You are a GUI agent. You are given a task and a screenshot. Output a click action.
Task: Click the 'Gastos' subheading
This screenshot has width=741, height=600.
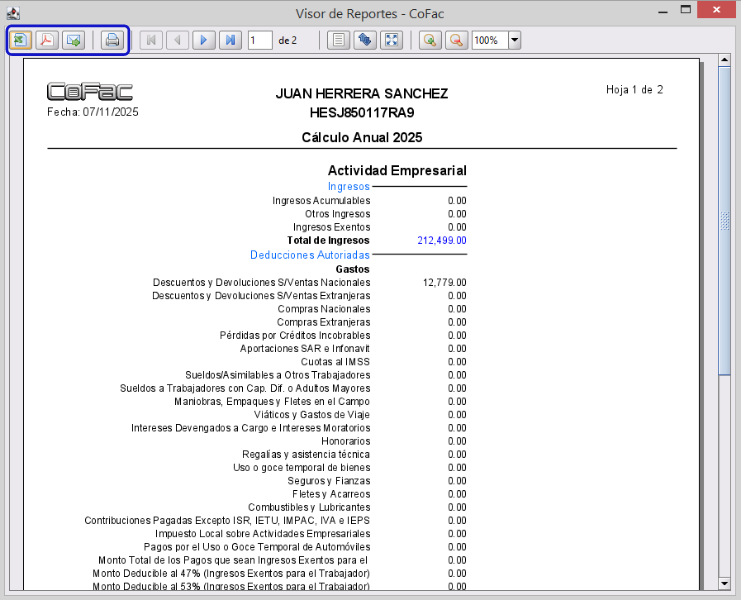353,269
